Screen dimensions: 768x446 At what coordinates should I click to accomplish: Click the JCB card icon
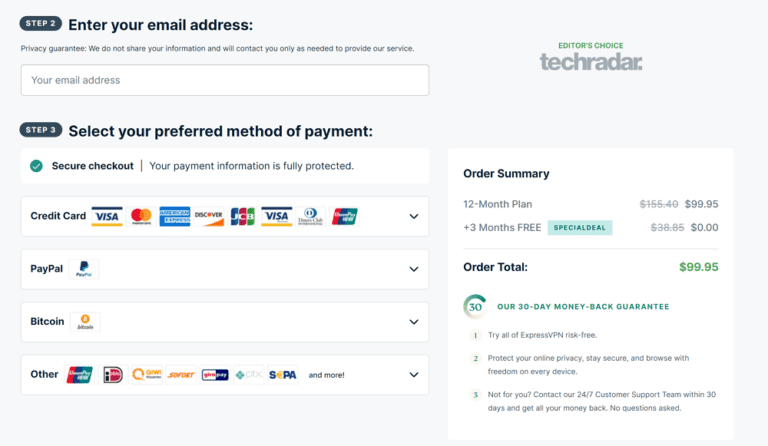(x=242, y=216)
